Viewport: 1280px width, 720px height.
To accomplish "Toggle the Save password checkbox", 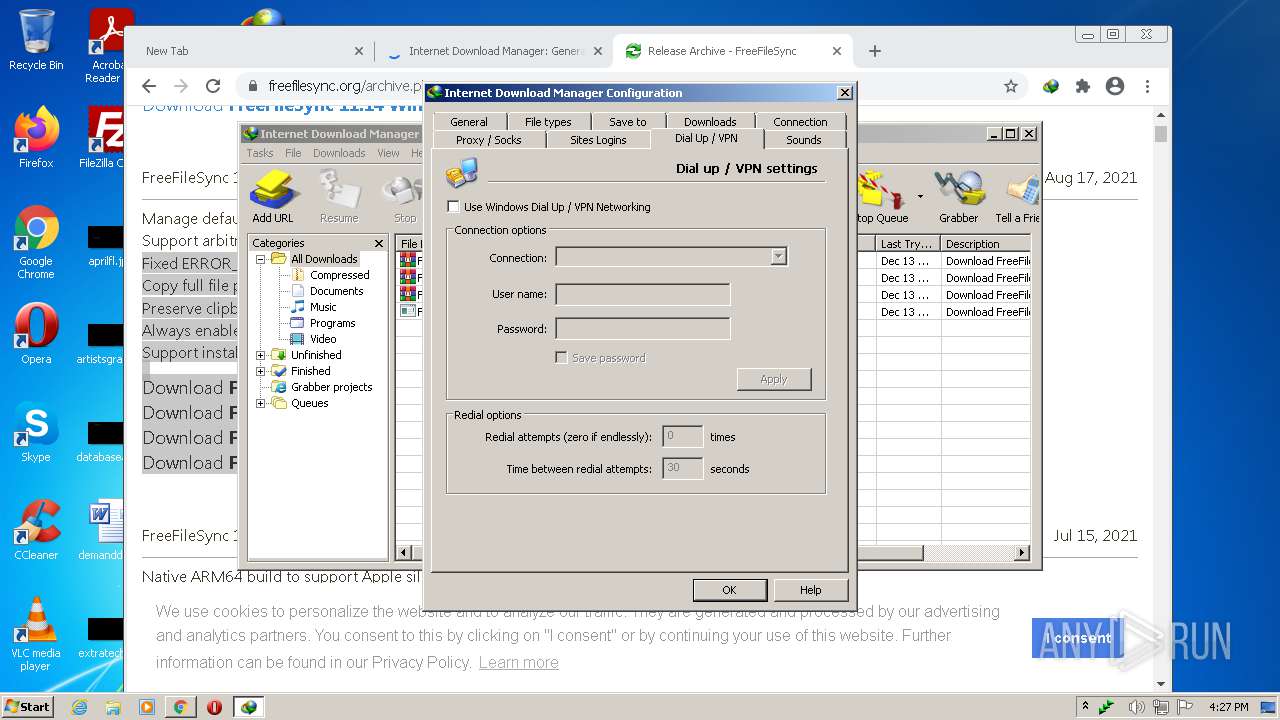I will [x=561, y=357].
